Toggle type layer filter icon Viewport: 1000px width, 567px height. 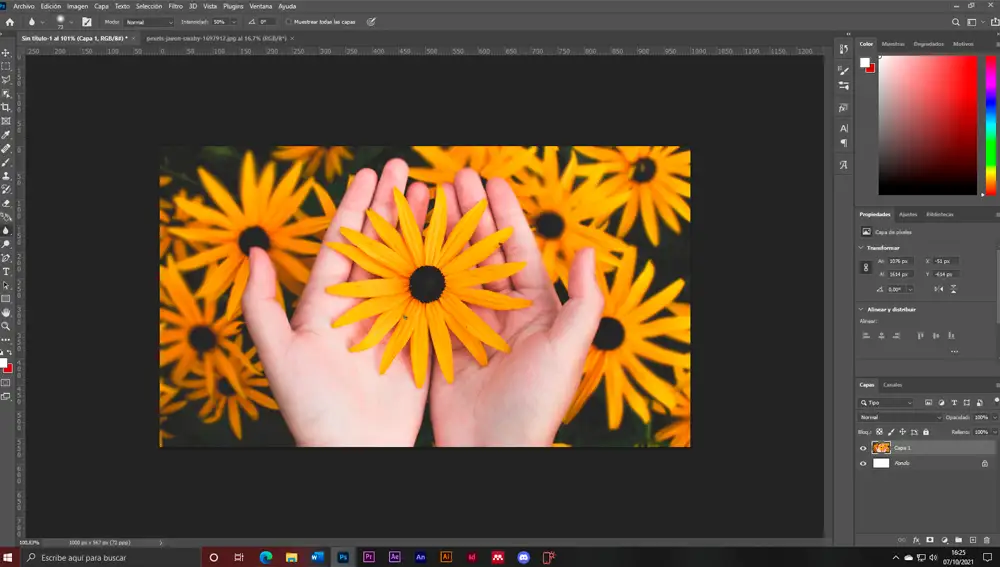954,402
